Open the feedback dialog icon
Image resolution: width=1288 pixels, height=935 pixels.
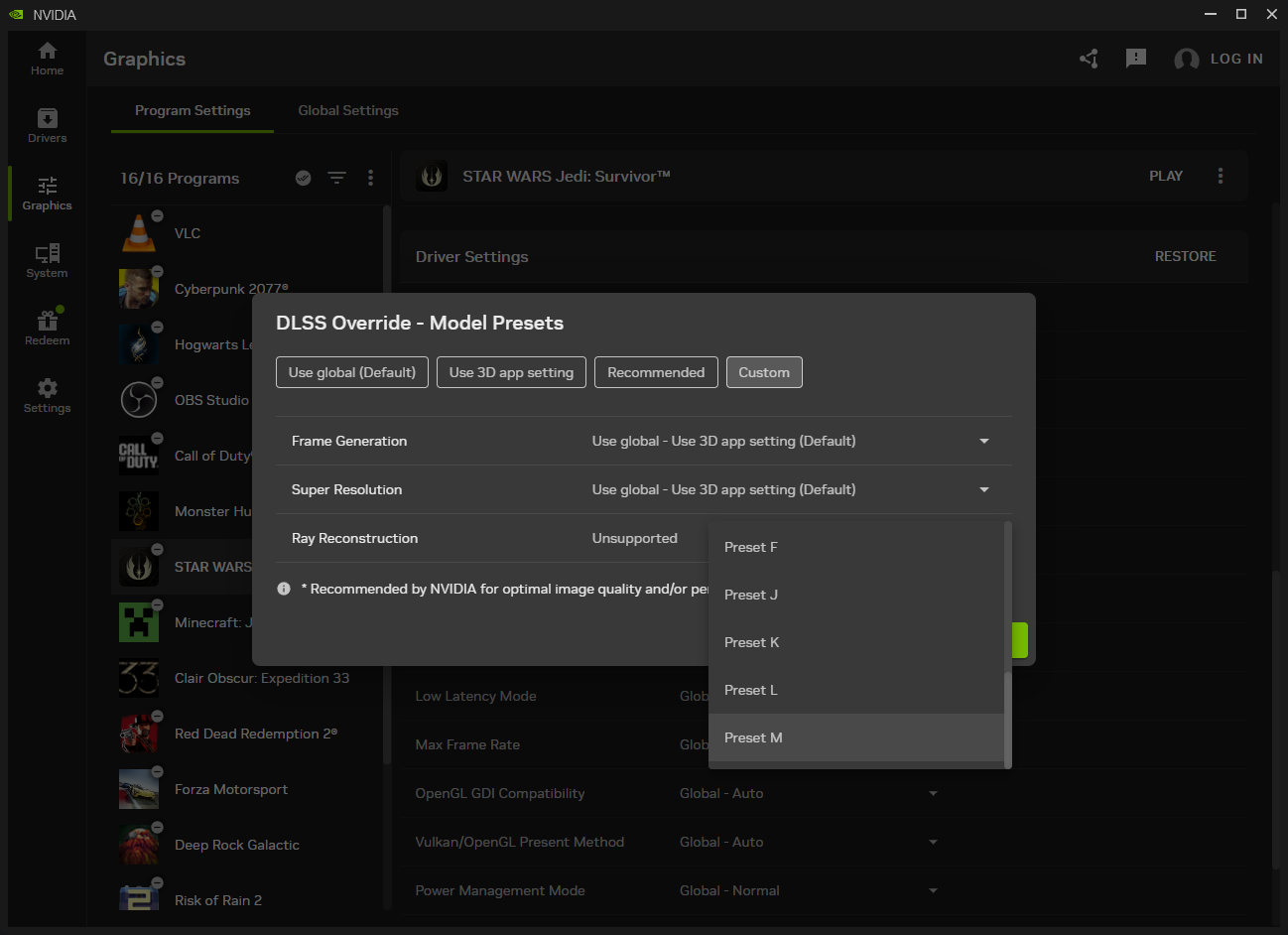coord(1136,59)
